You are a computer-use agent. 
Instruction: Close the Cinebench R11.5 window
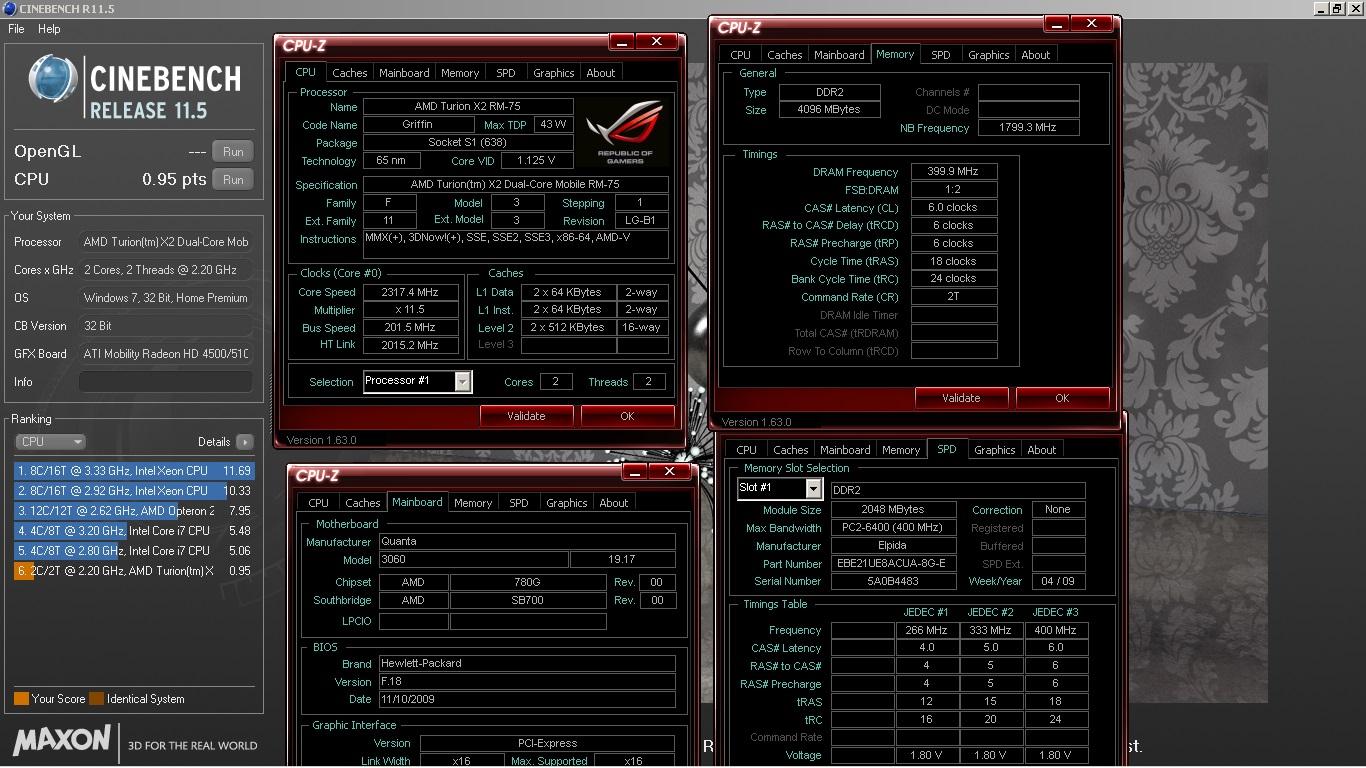tap(1354, 8)
